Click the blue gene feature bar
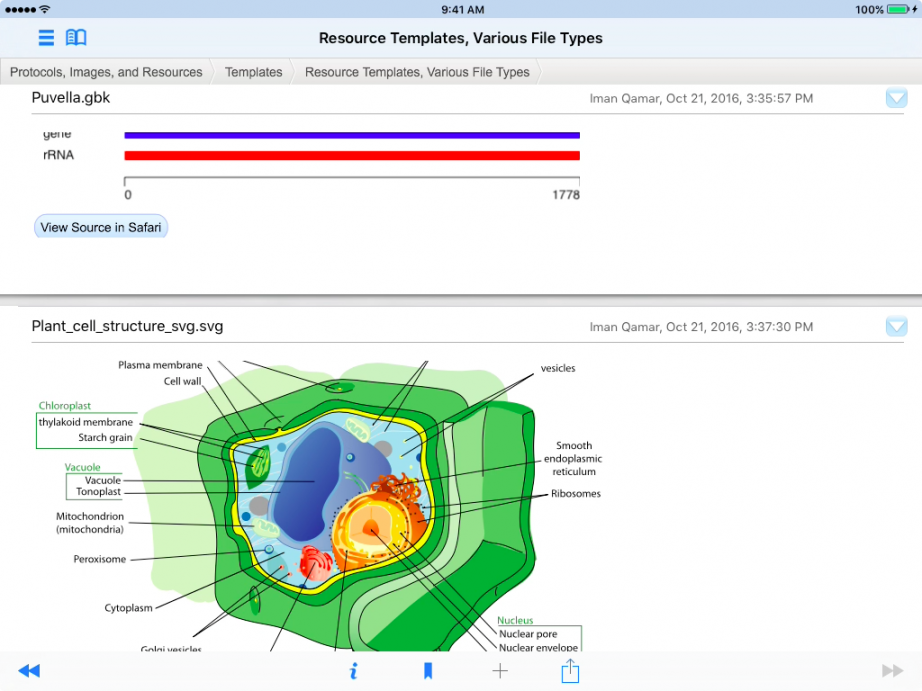922x691 pixels. 351,135
